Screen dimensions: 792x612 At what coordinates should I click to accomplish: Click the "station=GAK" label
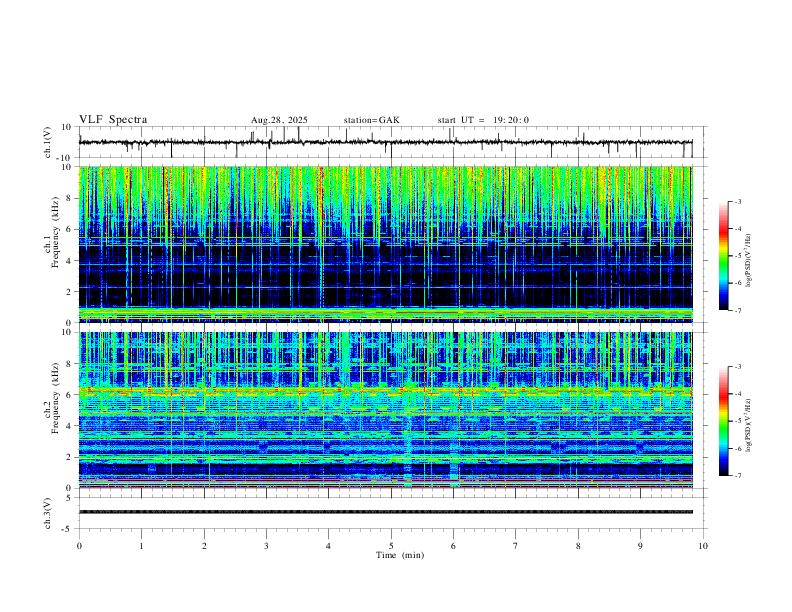click(372, 120)
